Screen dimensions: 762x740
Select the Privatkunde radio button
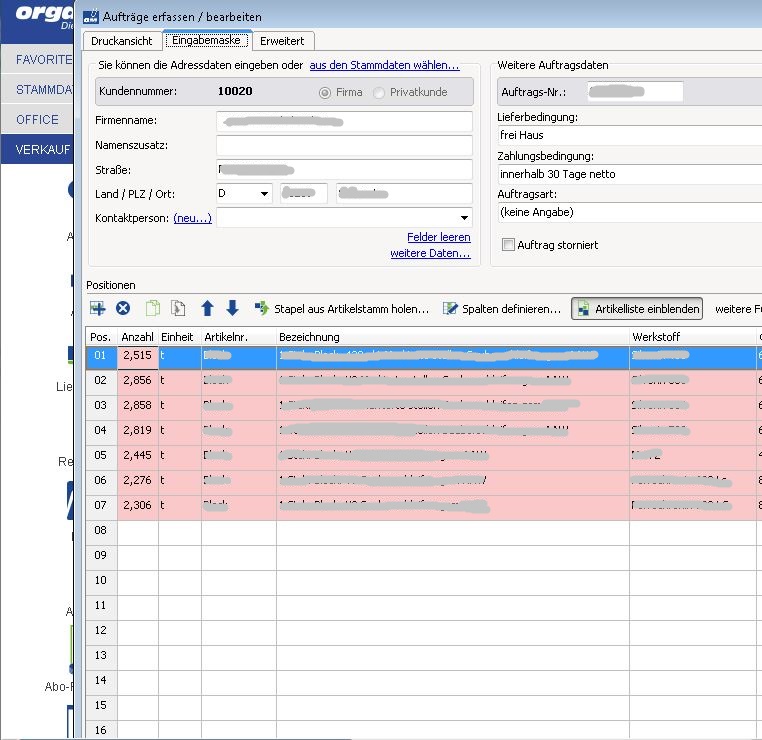point(379,92)
